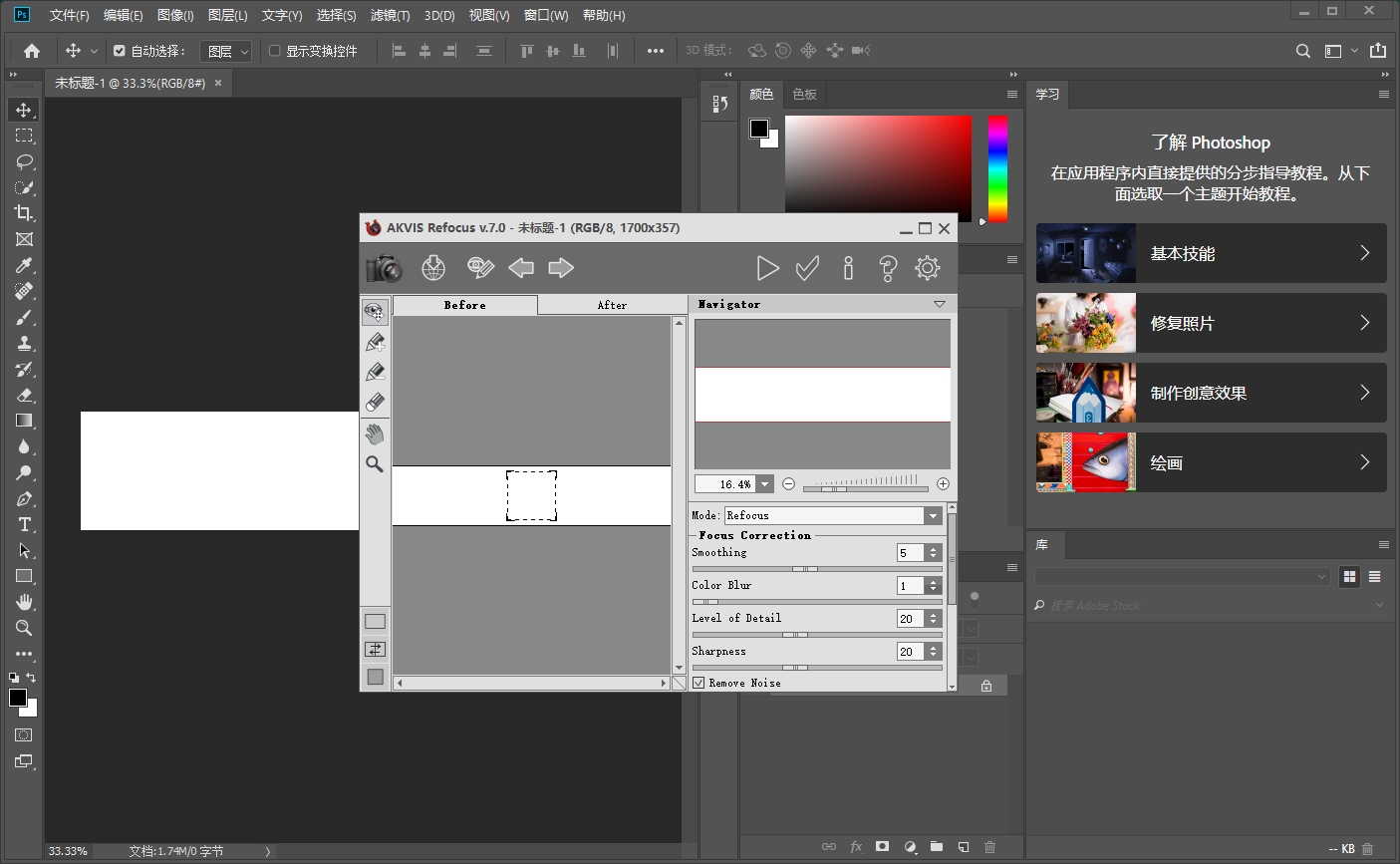Open the Learn panel options menu
Viewport: 1400px width, 864px height.
pos(1384,94)
